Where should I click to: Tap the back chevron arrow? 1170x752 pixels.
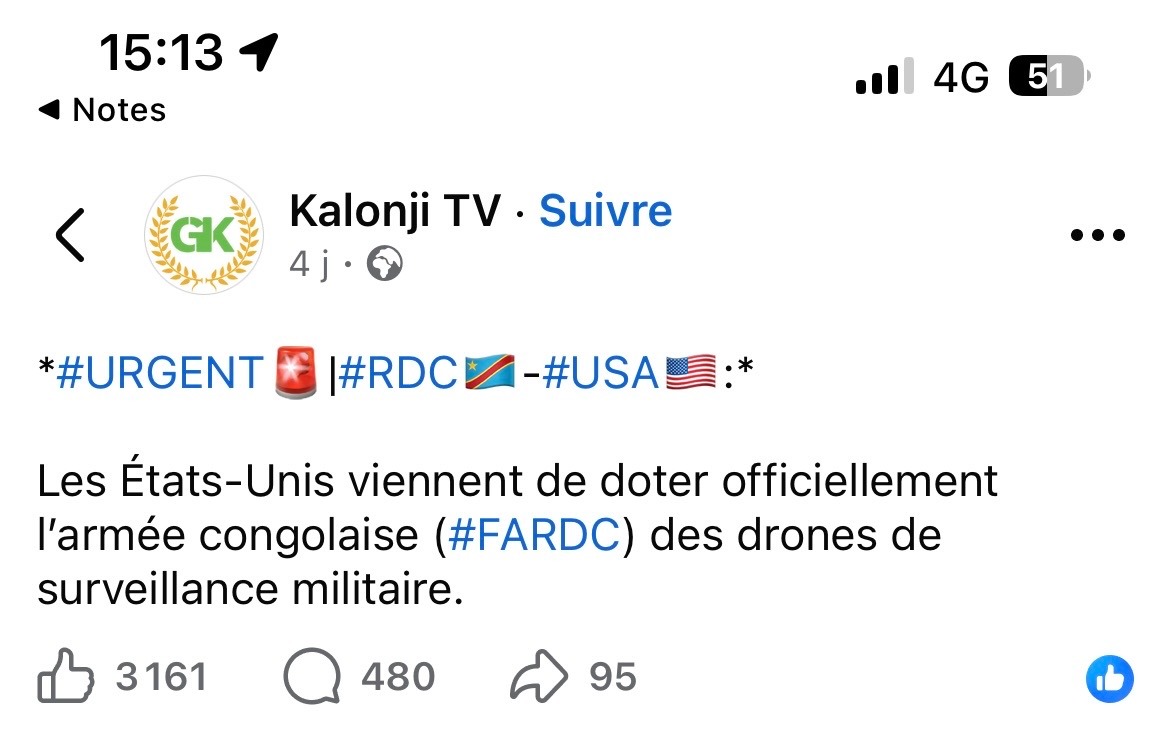tap(70, 236)
